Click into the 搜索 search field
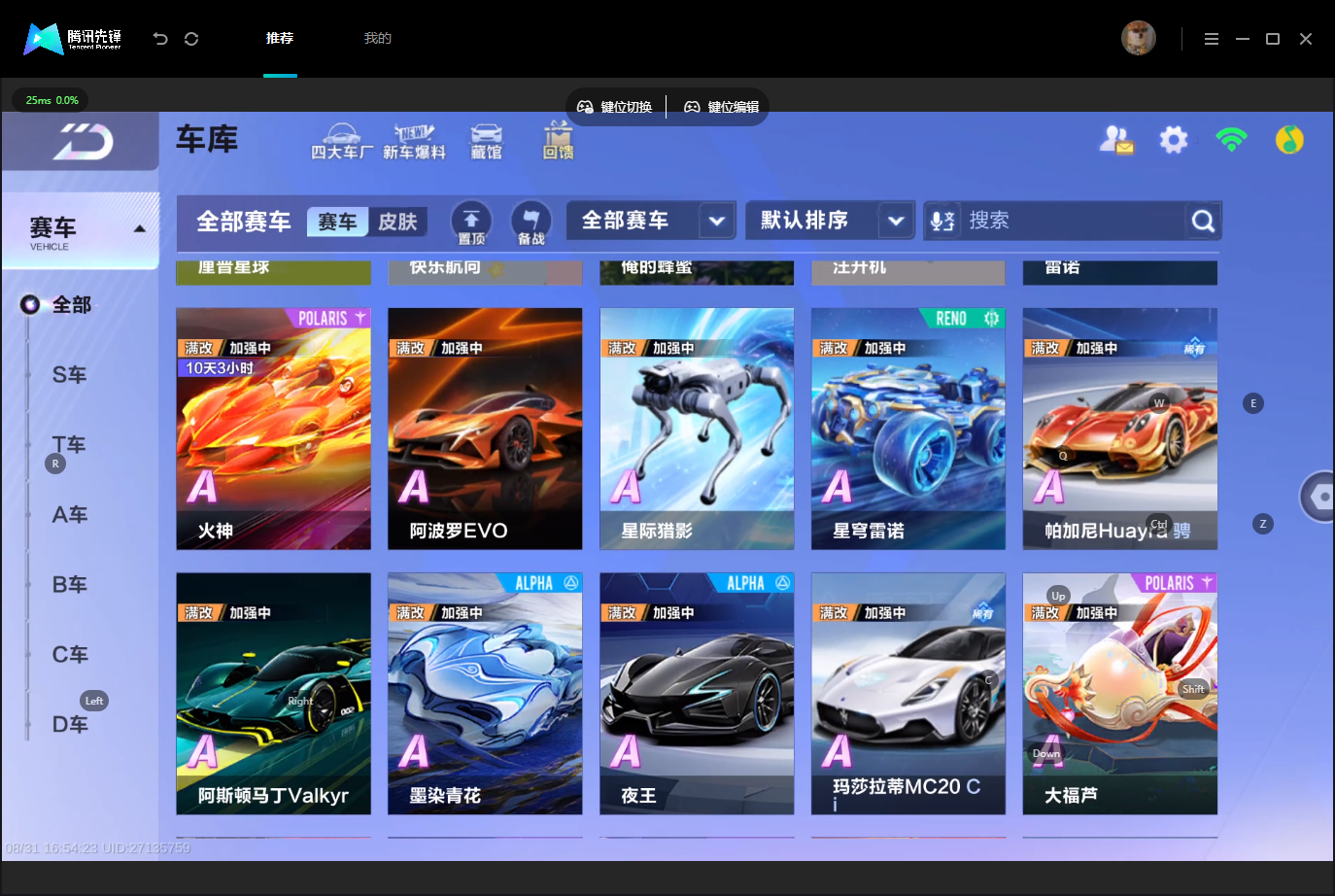 [x=1072, y=221]
